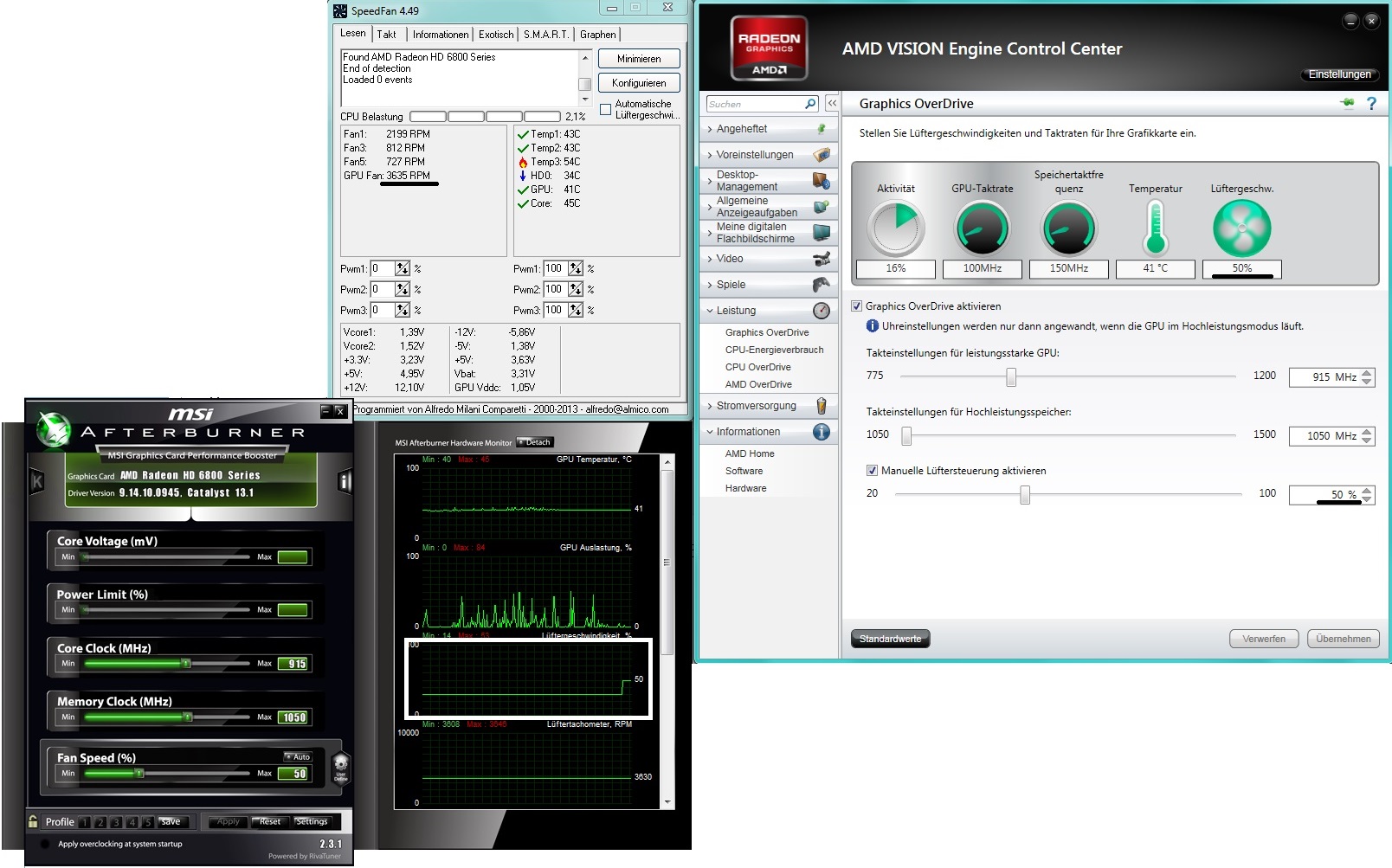This screenshot has width=1392, height=868.
Task: Open the Informationen tab in SpeedFan
Action: click(441, 35)
